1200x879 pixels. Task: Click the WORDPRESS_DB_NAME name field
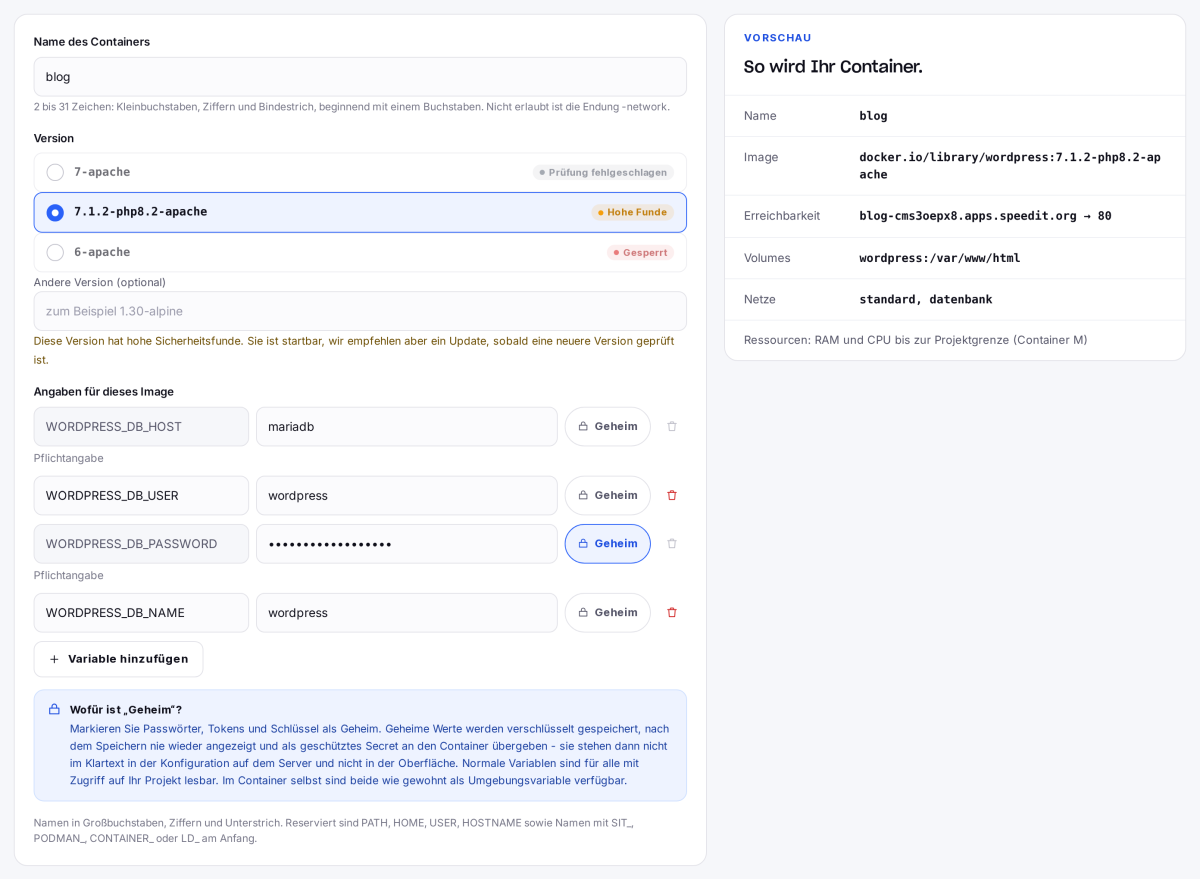[141, 612]
